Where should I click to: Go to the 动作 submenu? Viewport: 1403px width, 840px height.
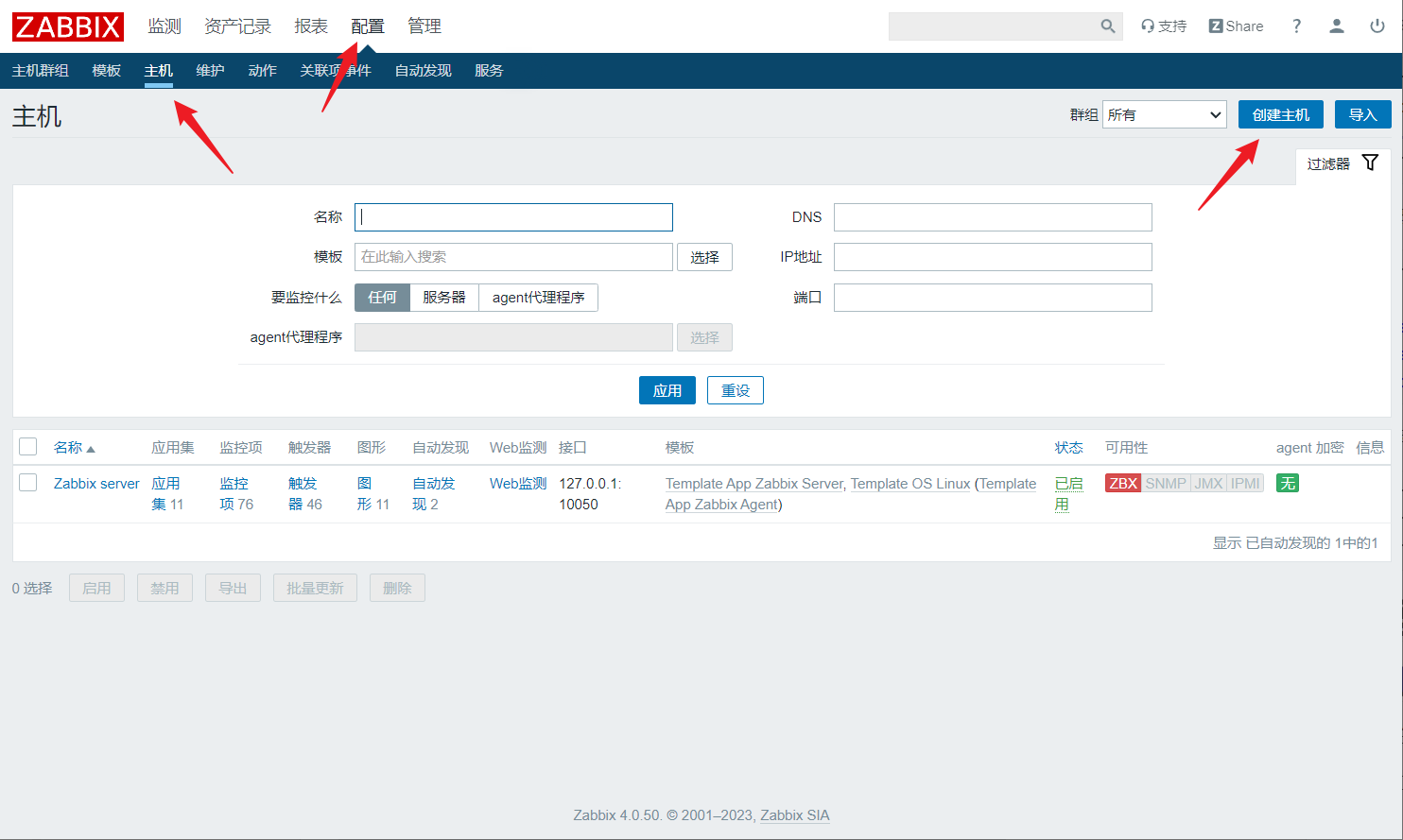[262, 71]
